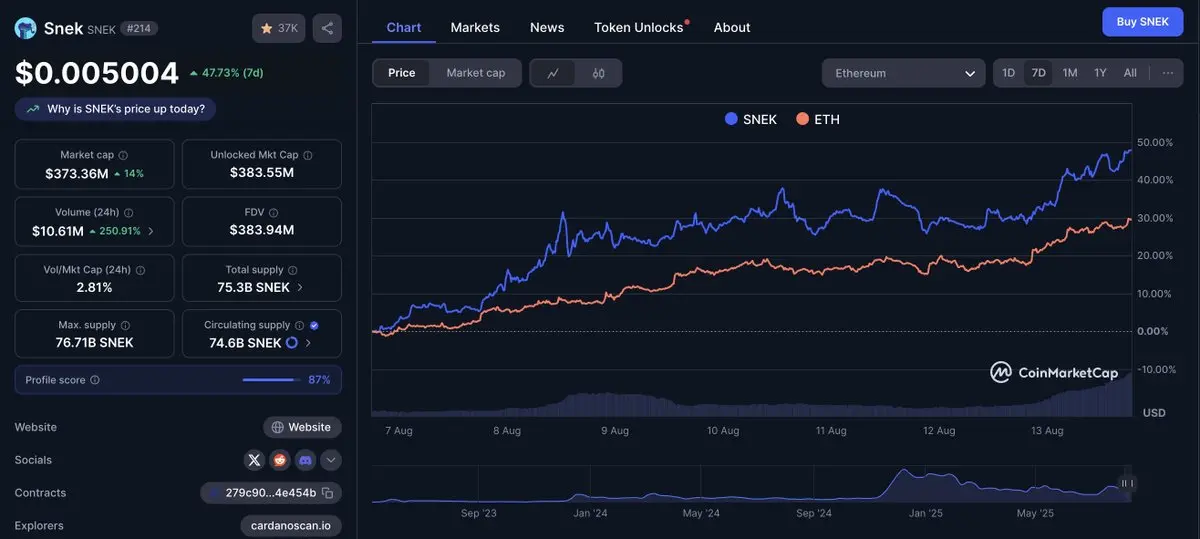The image size is (1200, 539).
Task: Click the contract address 279c90...4e454b
Action: click(x=270, y=493)
